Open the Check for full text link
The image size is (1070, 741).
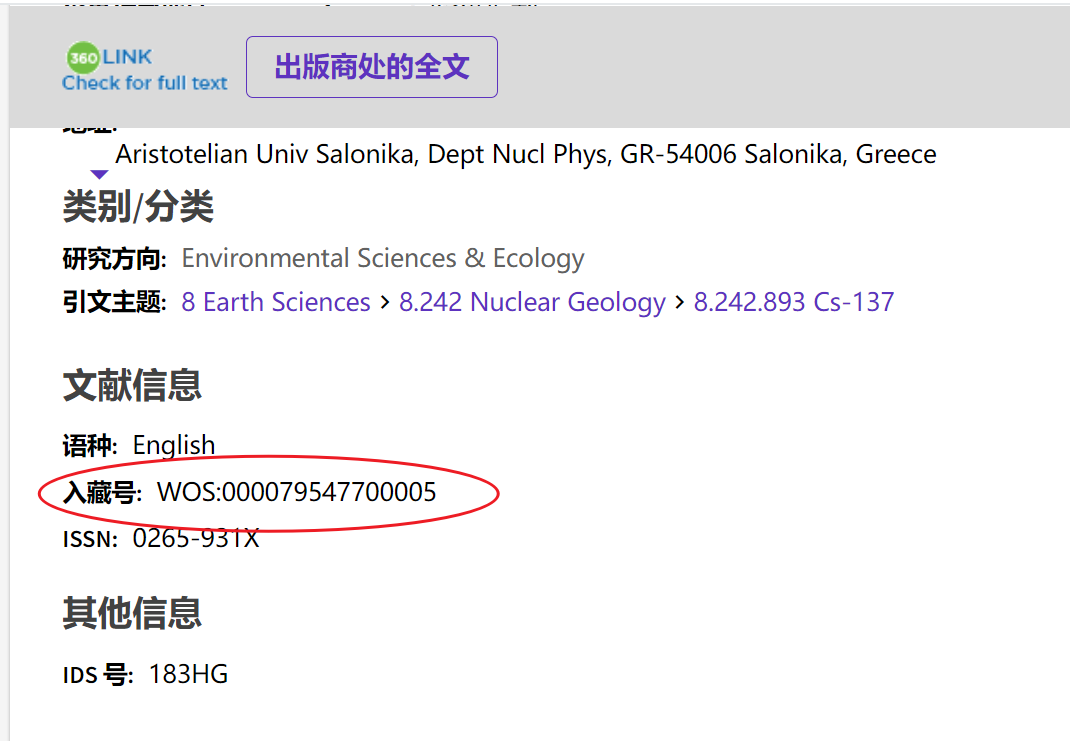(x=145, y=83)
